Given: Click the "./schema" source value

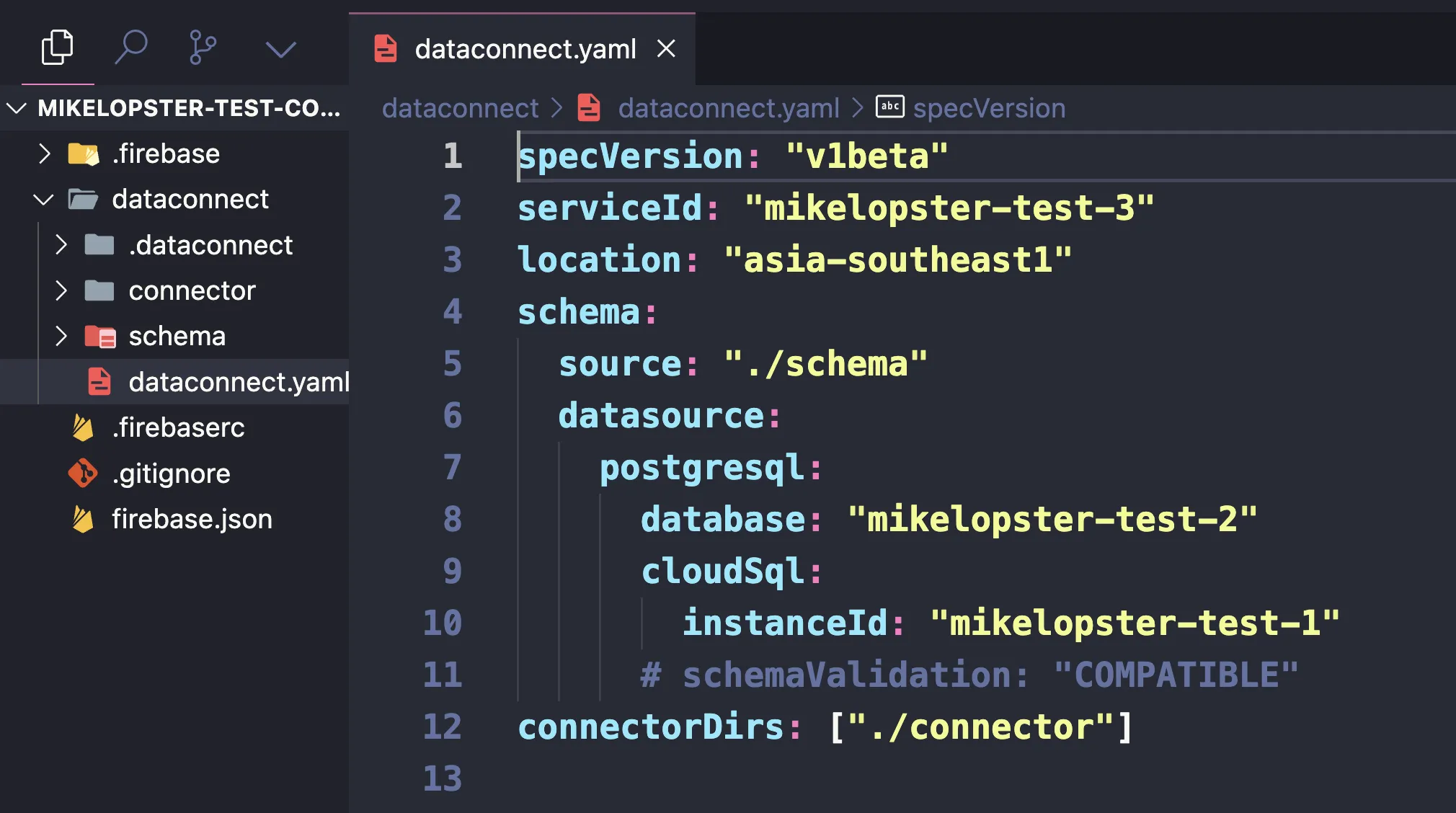Looking at the screenshot, I should pyautogui.click(x=825, y=363).
